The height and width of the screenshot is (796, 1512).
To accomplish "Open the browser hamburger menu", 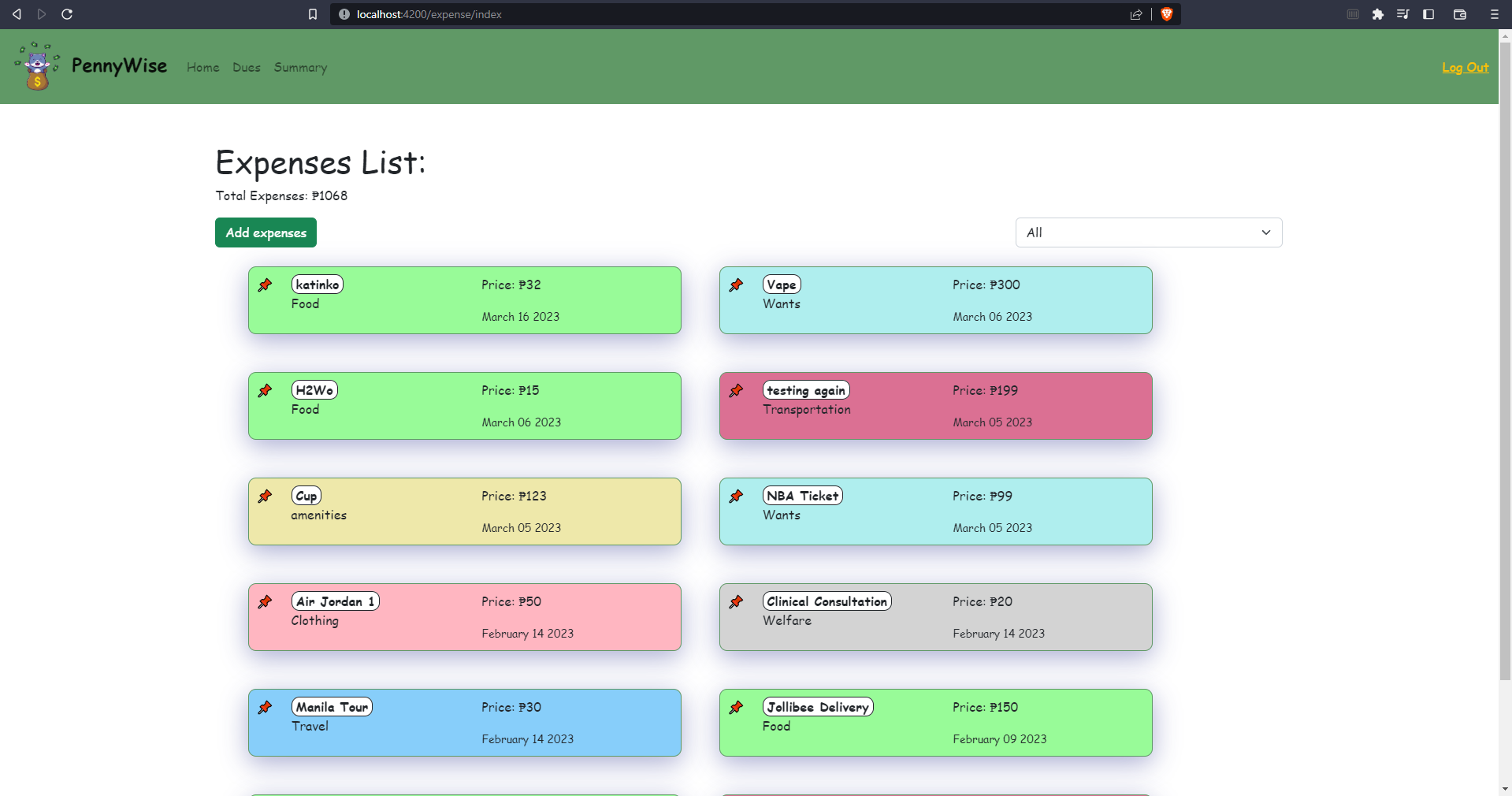I will click(x=1494, y=14).
